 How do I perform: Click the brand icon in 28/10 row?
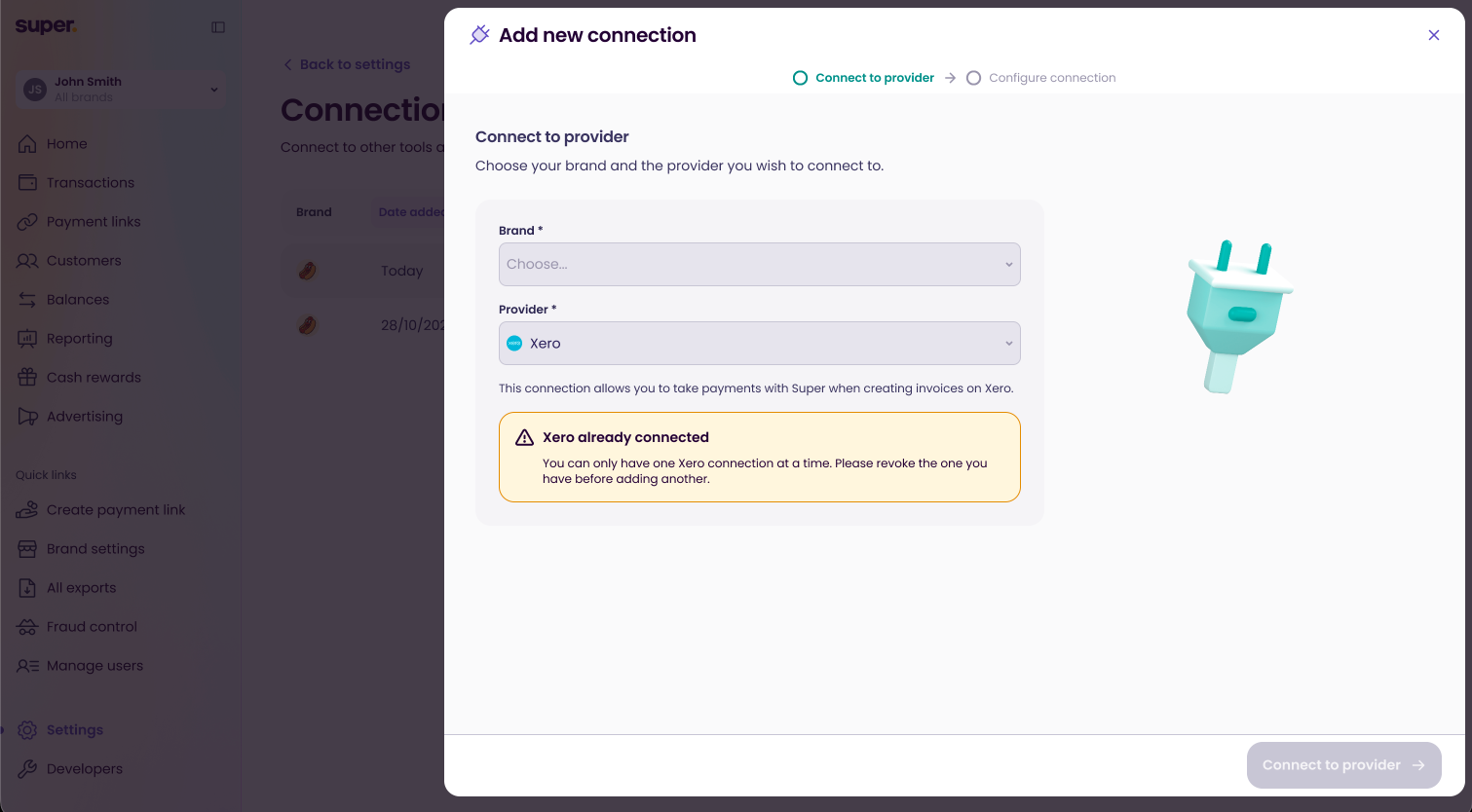(x=307, y=325)
